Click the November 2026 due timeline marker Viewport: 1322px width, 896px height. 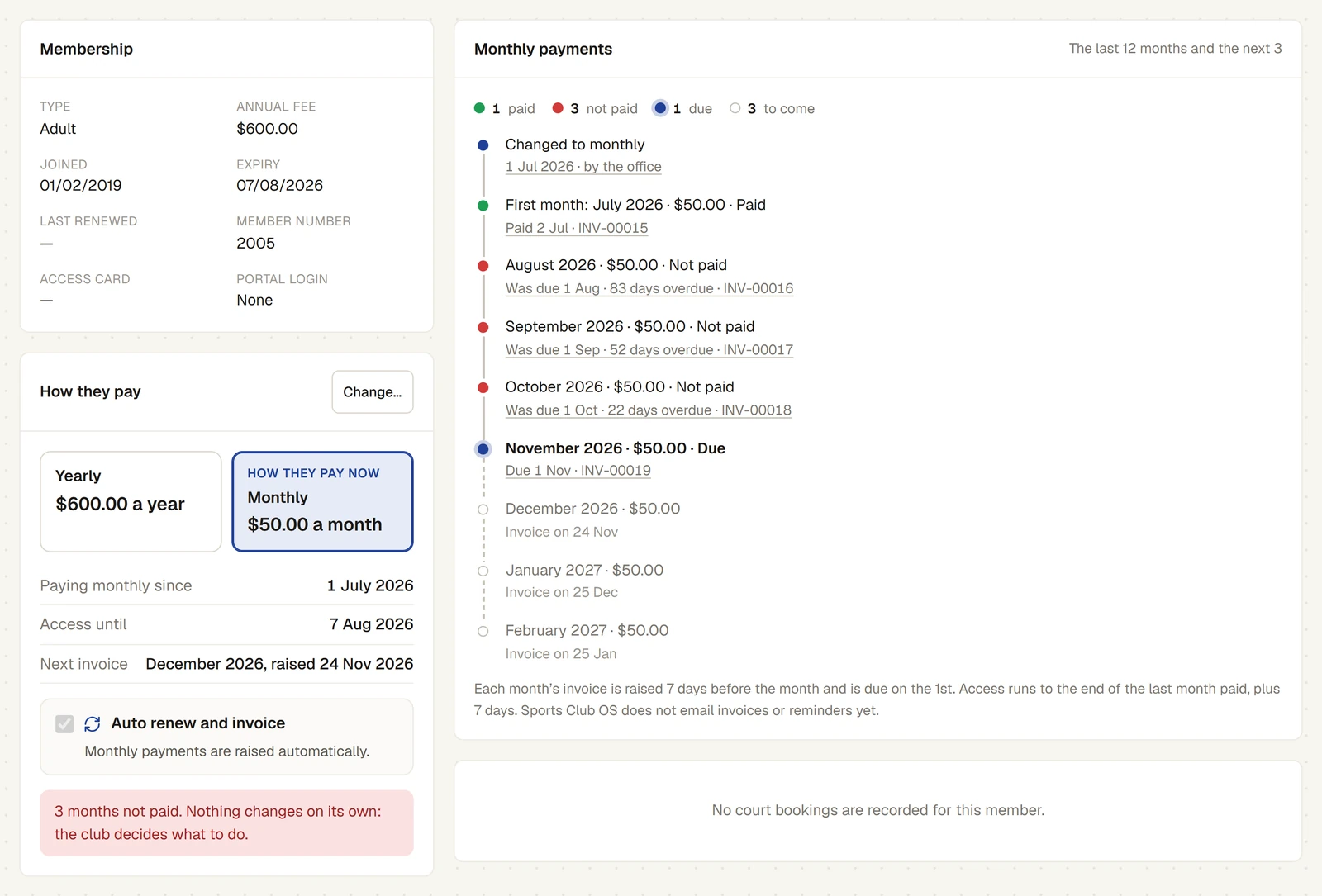(483, 449)
